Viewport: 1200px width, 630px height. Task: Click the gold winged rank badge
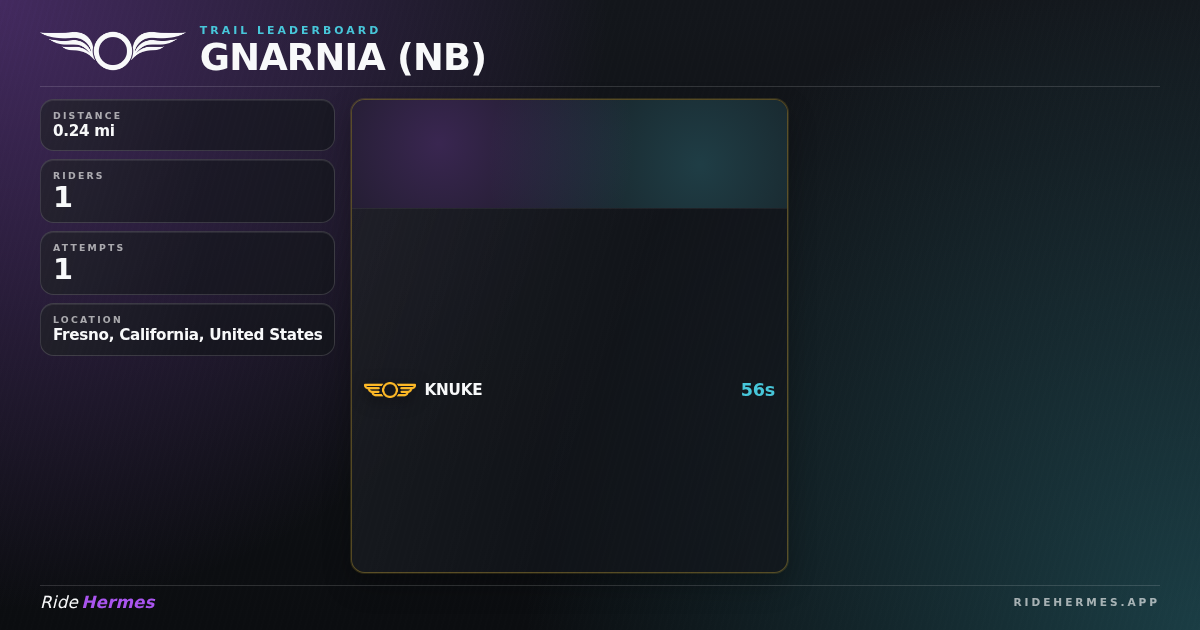tap(390, 390)
